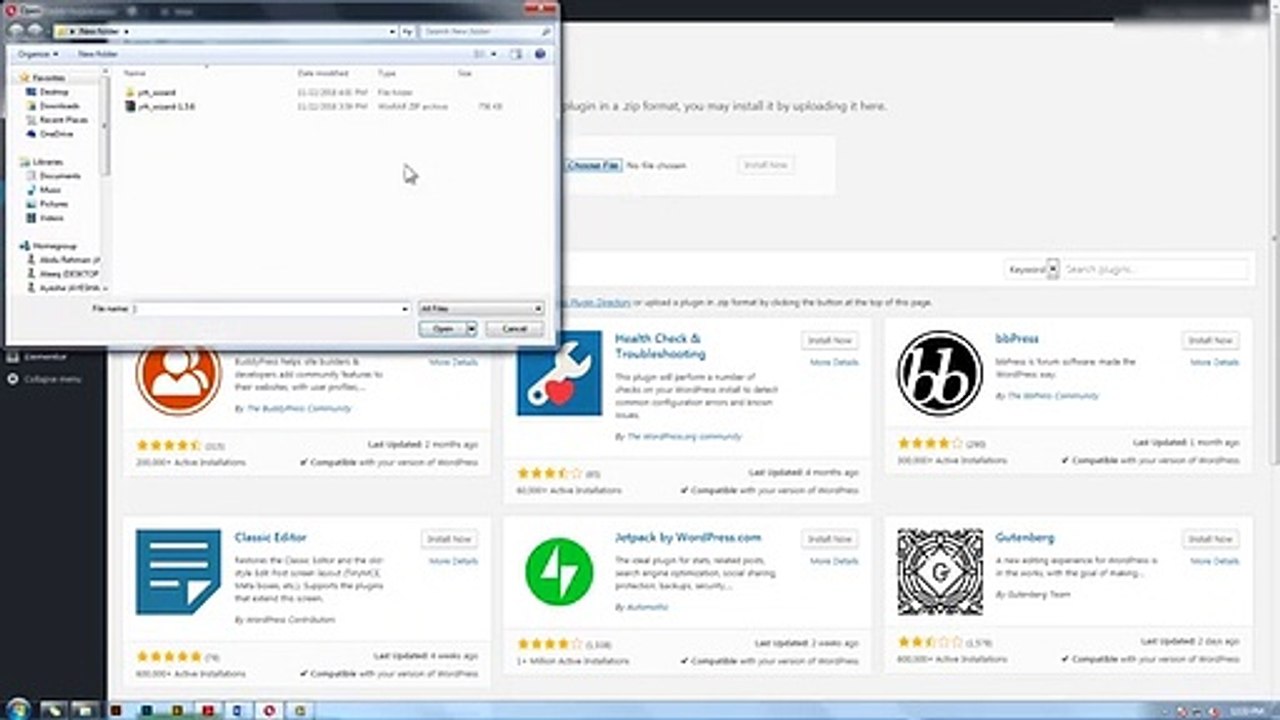
Task: Open the Music library icon
Action: tap(33, 190)
